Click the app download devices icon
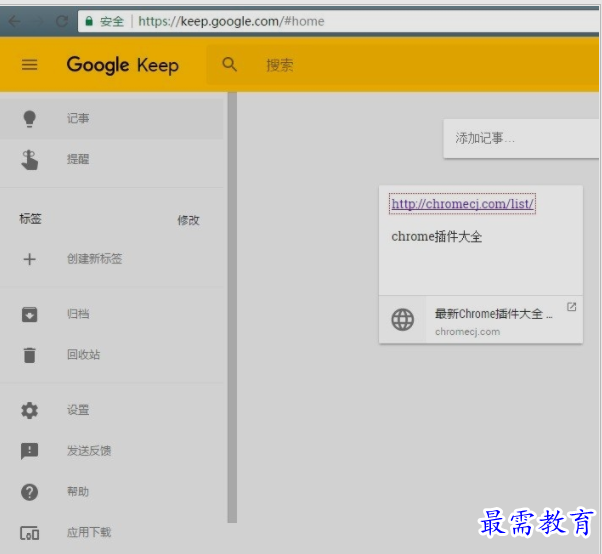The image size is (602, 554). pos(30,533)
